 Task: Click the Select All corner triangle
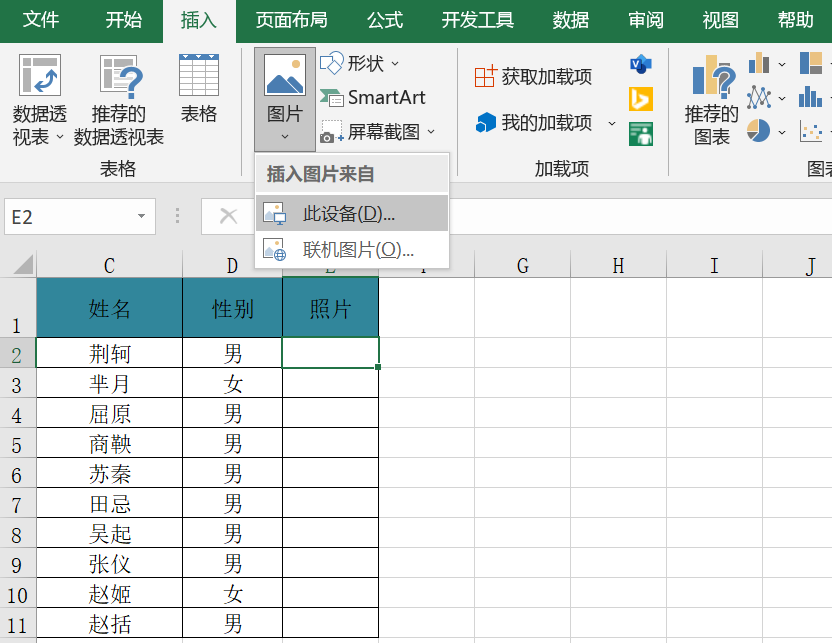pyautogui.click(x=24, y=264)
